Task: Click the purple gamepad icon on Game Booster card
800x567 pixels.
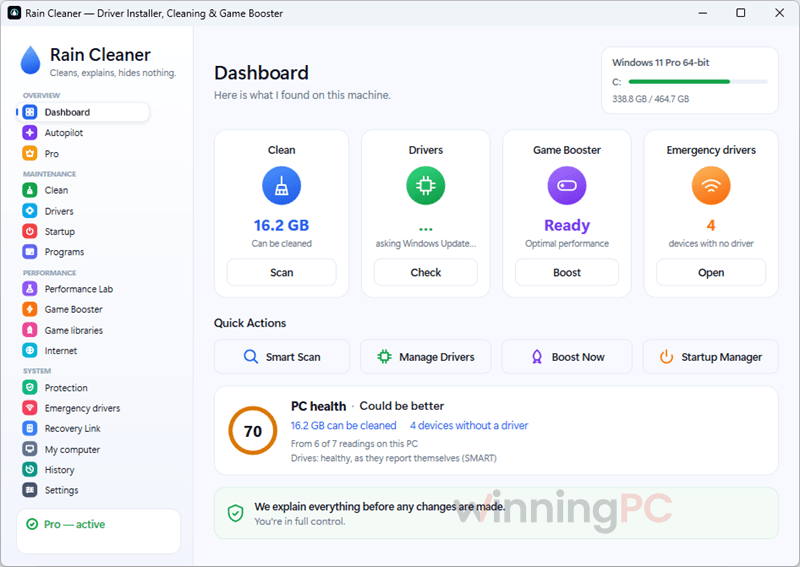Action: (x=567, y=186)
